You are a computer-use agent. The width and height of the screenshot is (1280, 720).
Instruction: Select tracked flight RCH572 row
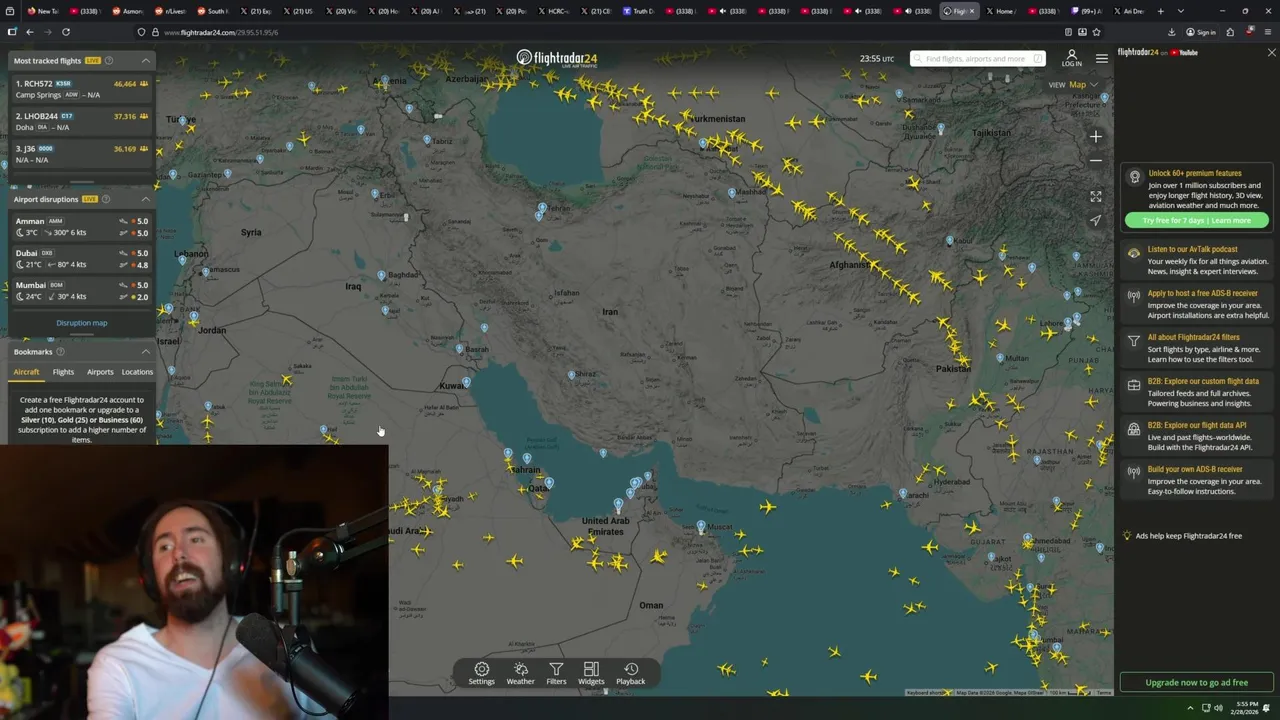point(81,89)
